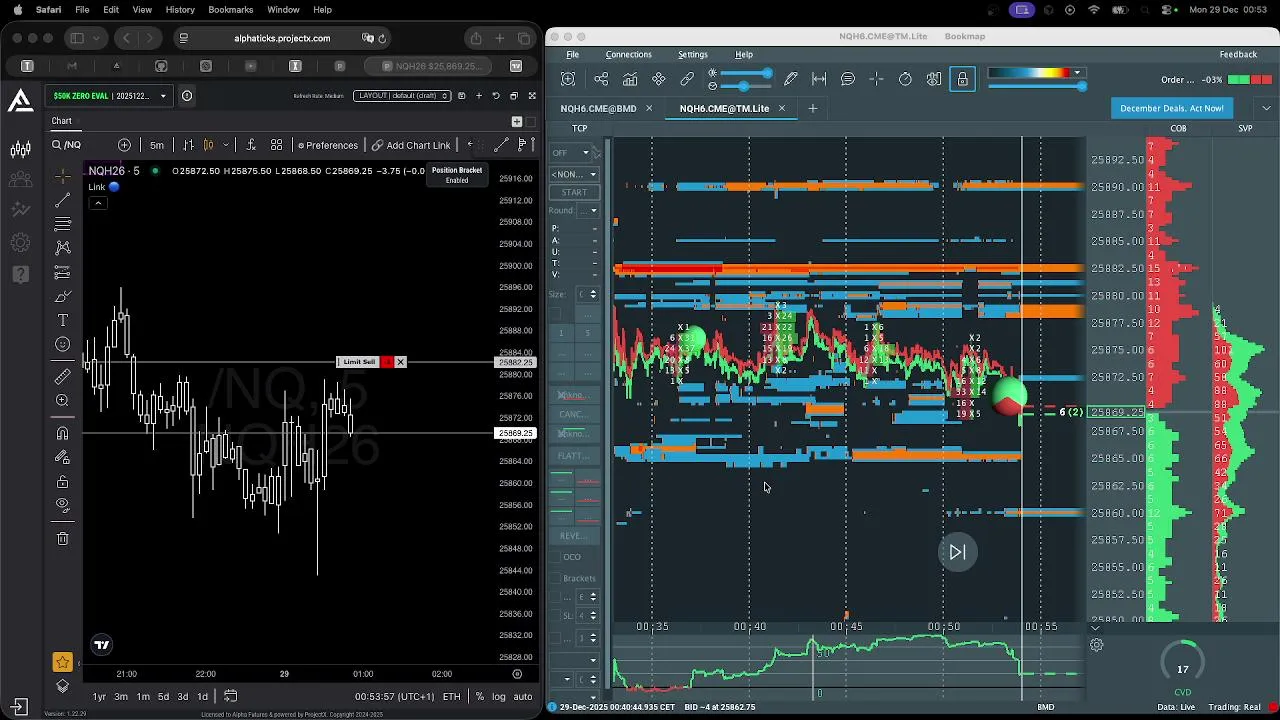This screenshot has width=1280, height=720.
Task: Open the candlestick chart sidebar icon
Action: point(20,150)
